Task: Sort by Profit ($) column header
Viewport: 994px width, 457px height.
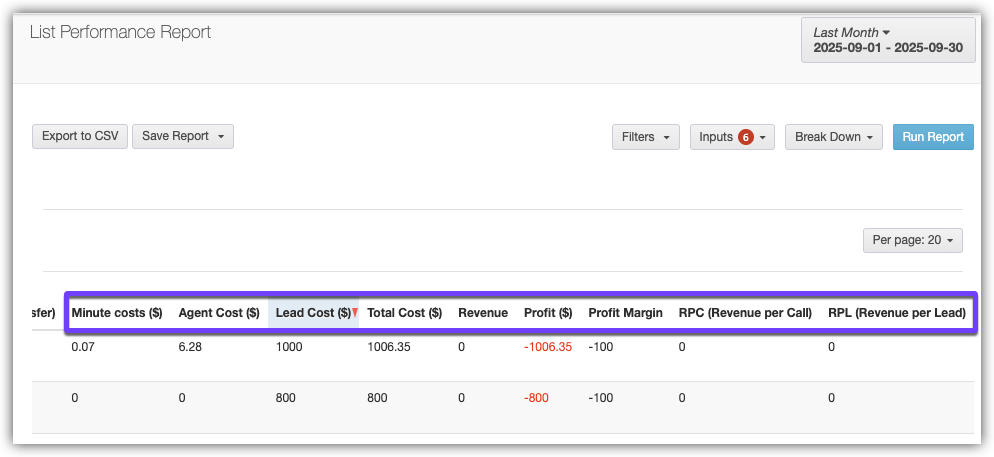Action: coord(548,313)
